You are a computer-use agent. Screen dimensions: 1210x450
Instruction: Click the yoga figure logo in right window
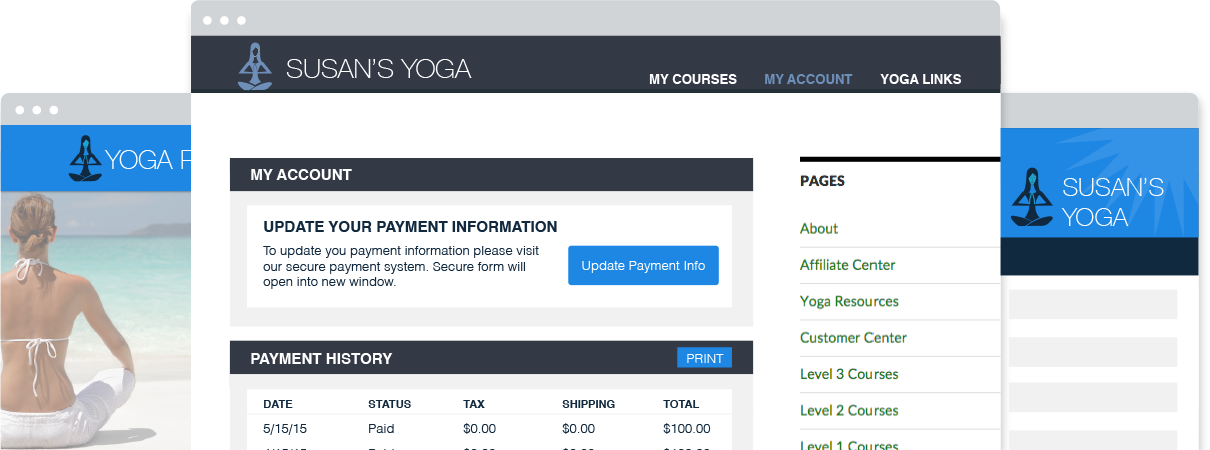pos(1032,199)
